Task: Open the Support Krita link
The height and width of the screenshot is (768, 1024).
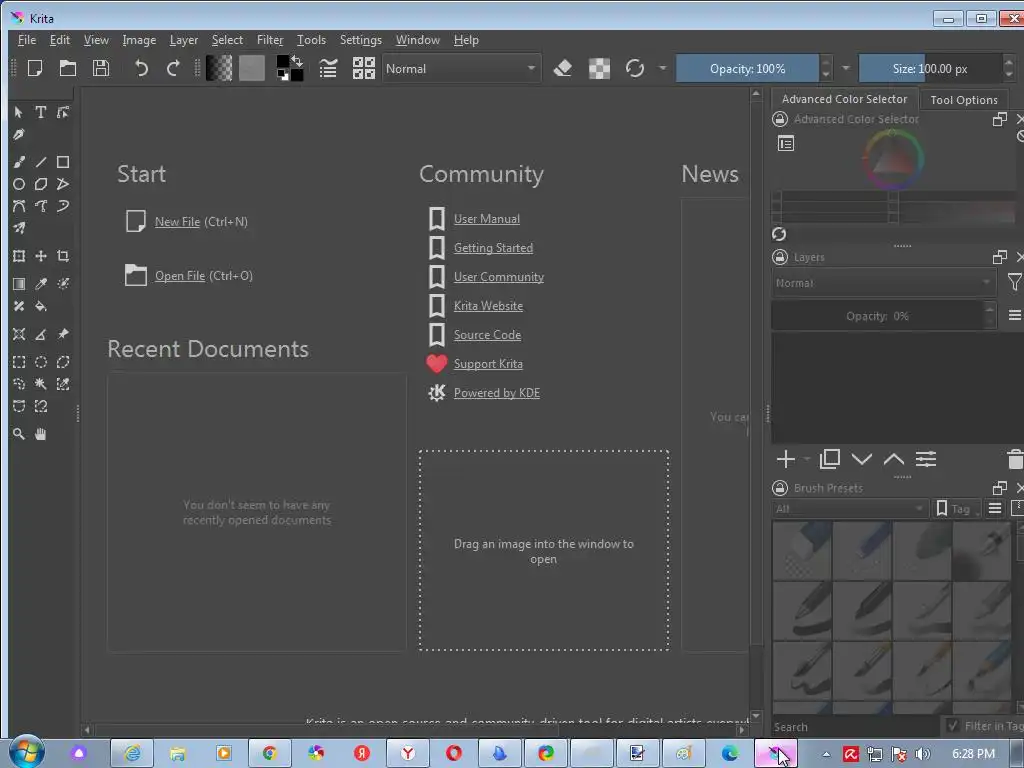Action: 488,364
